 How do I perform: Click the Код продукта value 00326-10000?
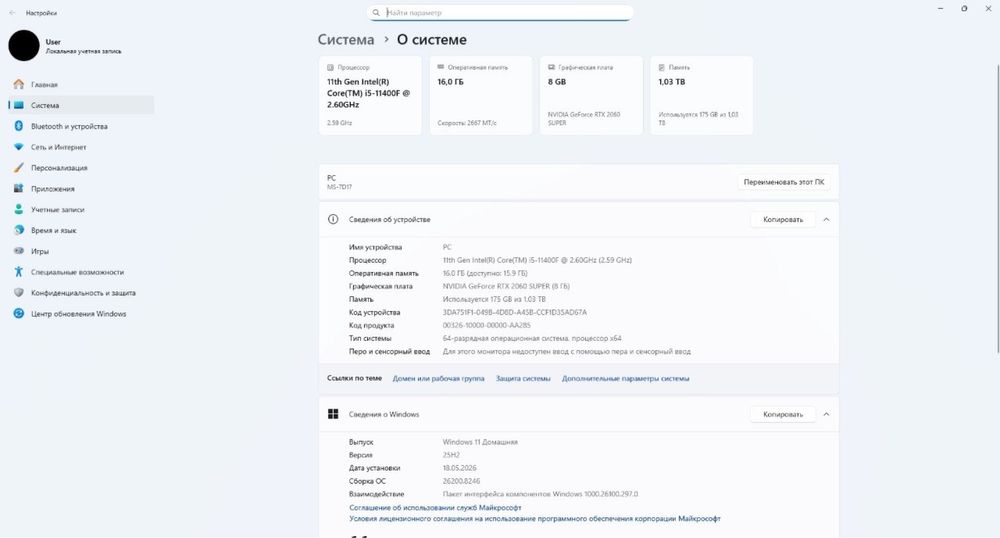click(487, 325)
